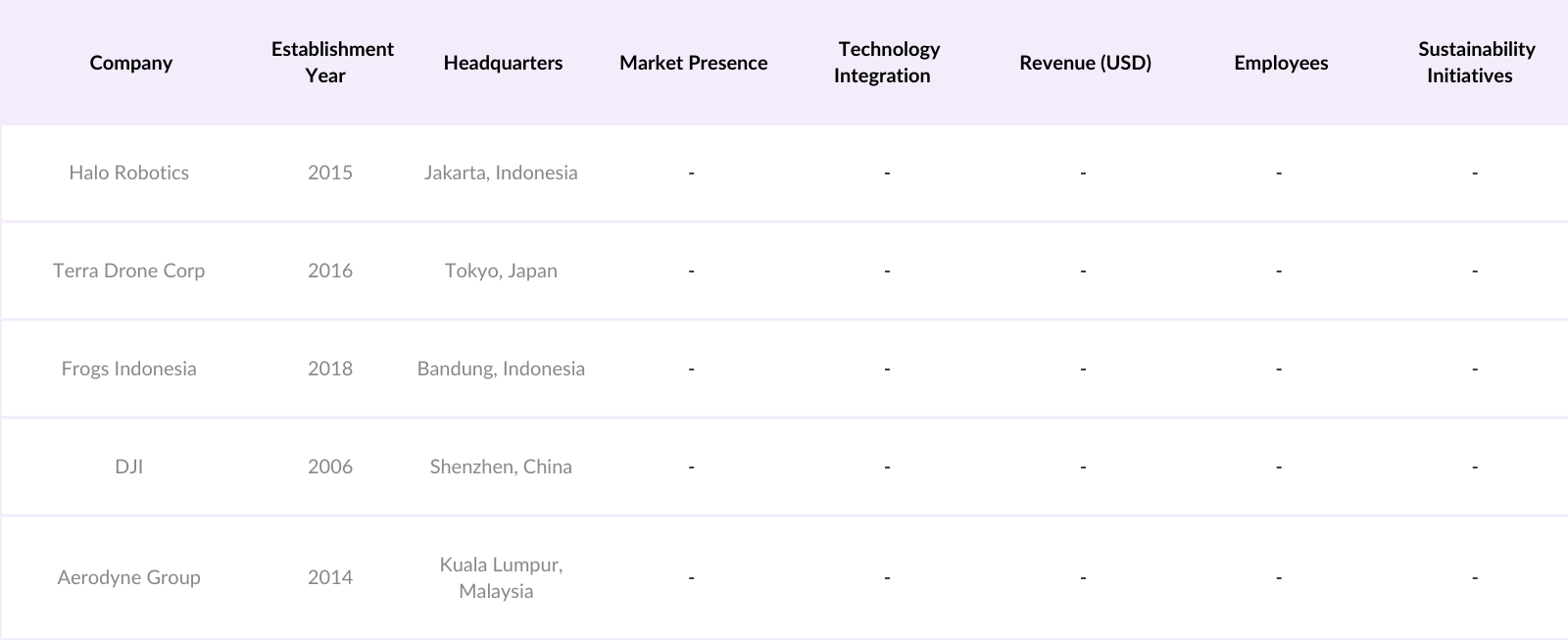Click the Technology Integration column header
Screen dimensions: 1568x640
tap(887, 62)
